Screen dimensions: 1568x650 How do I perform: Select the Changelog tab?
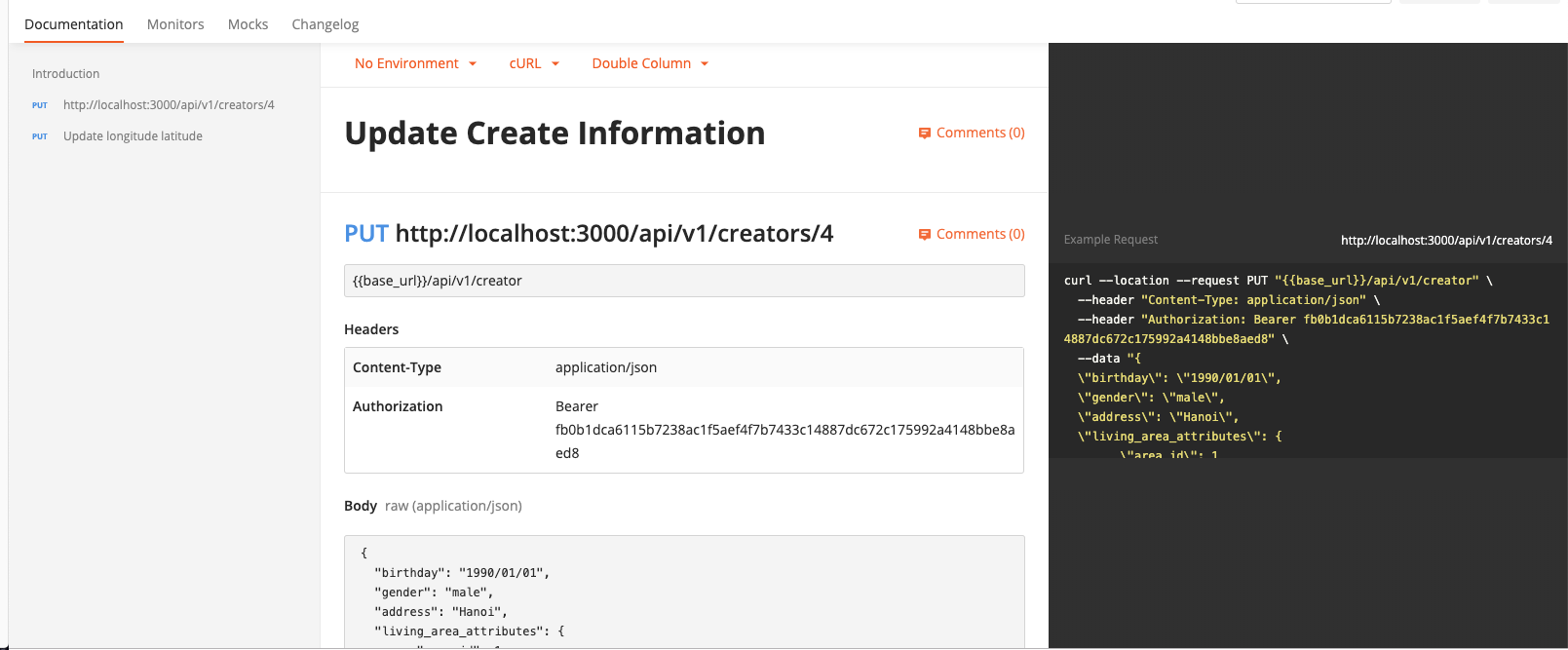325,24
